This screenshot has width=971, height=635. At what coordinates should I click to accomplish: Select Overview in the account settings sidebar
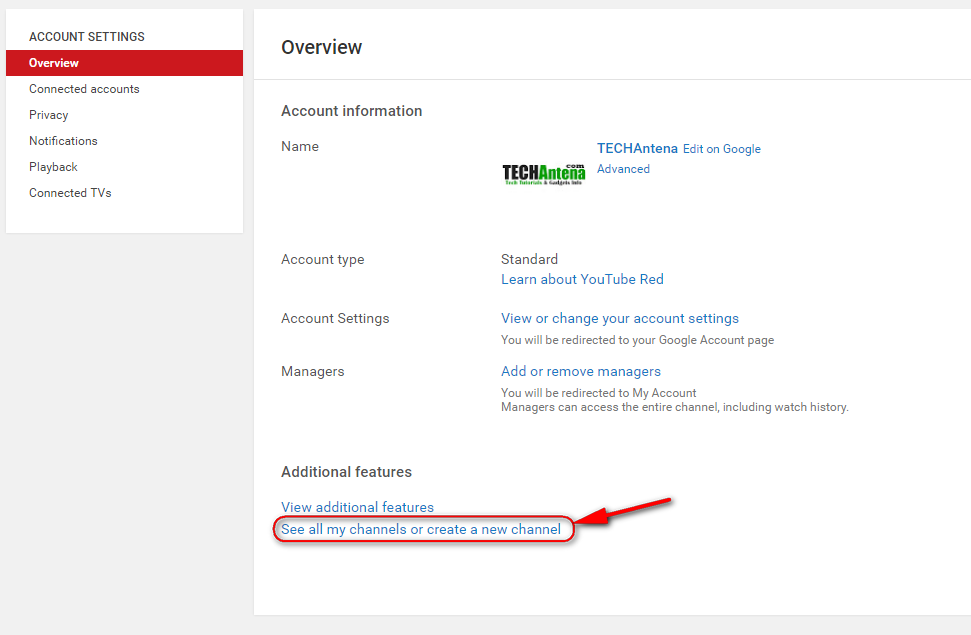[x=54, y=63]
